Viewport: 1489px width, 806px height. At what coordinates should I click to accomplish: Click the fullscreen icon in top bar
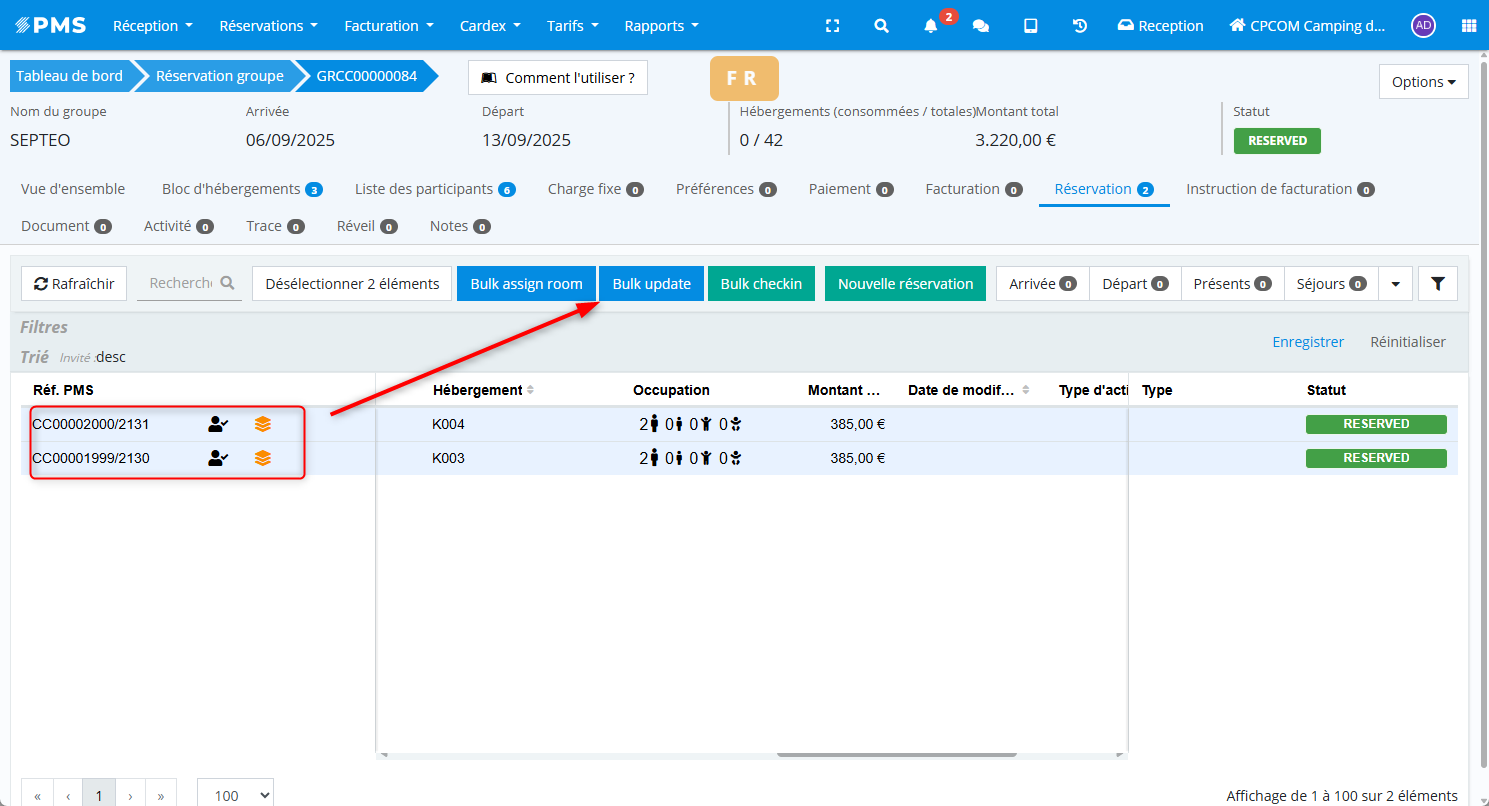click(832, 26)
